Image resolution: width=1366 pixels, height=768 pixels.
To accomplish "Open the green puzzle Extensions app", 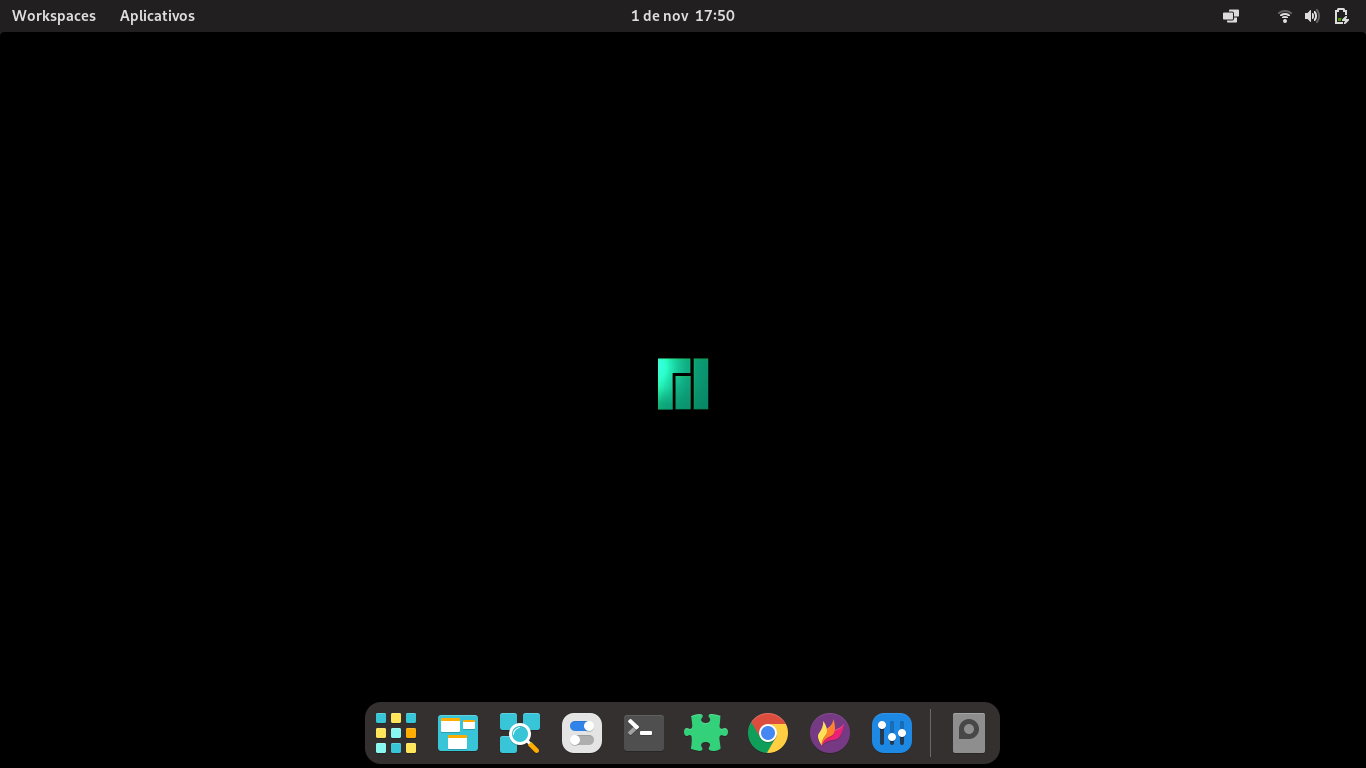I will coord(706,733).
